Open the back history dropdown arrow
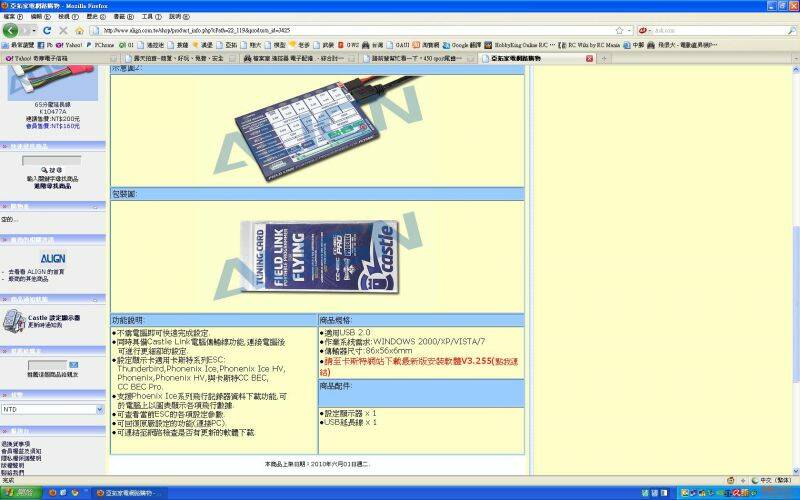 (x=35, y=31)
